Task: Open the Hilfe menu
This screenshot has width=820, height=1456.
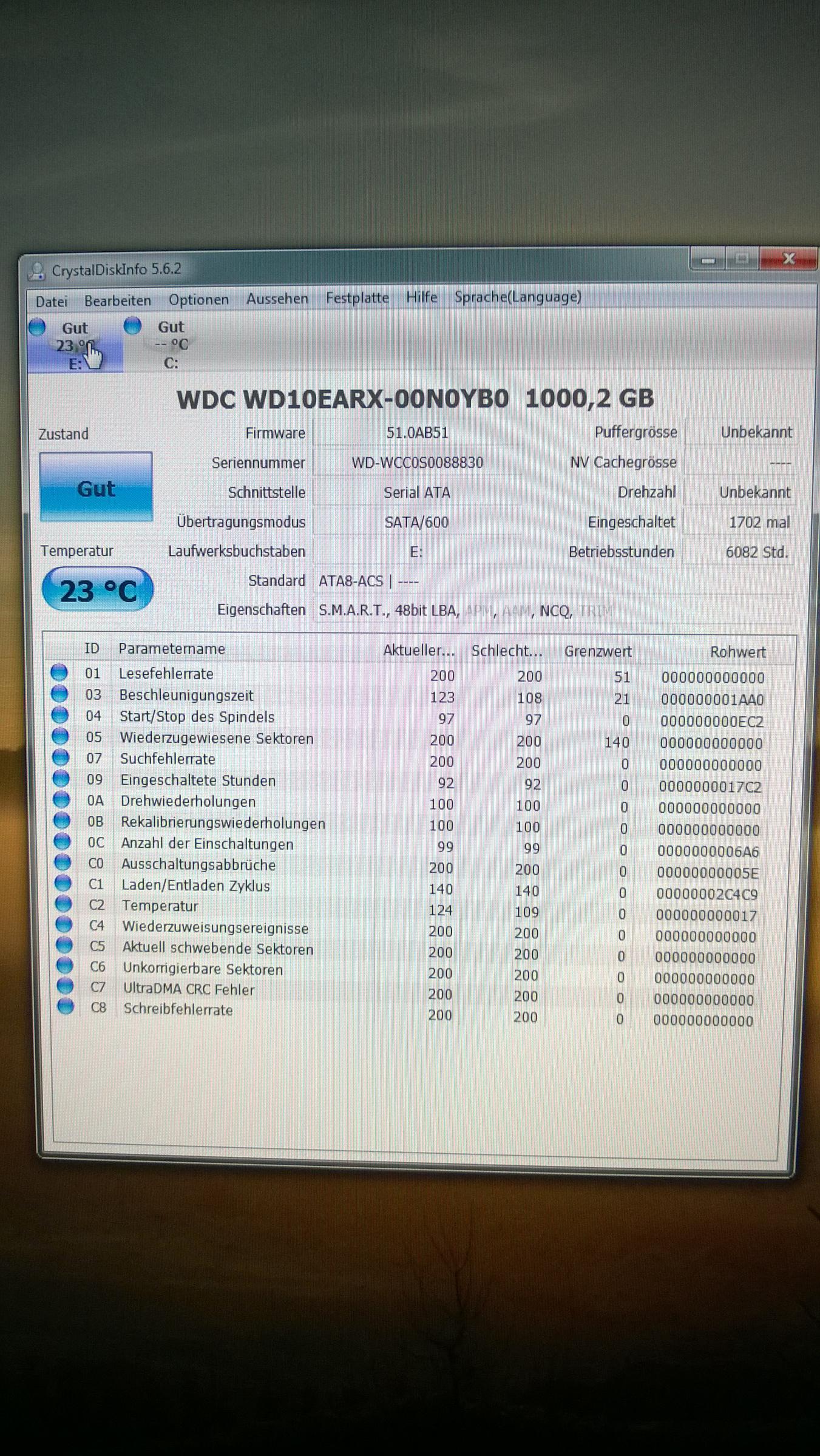Action: tap(421, 297)
